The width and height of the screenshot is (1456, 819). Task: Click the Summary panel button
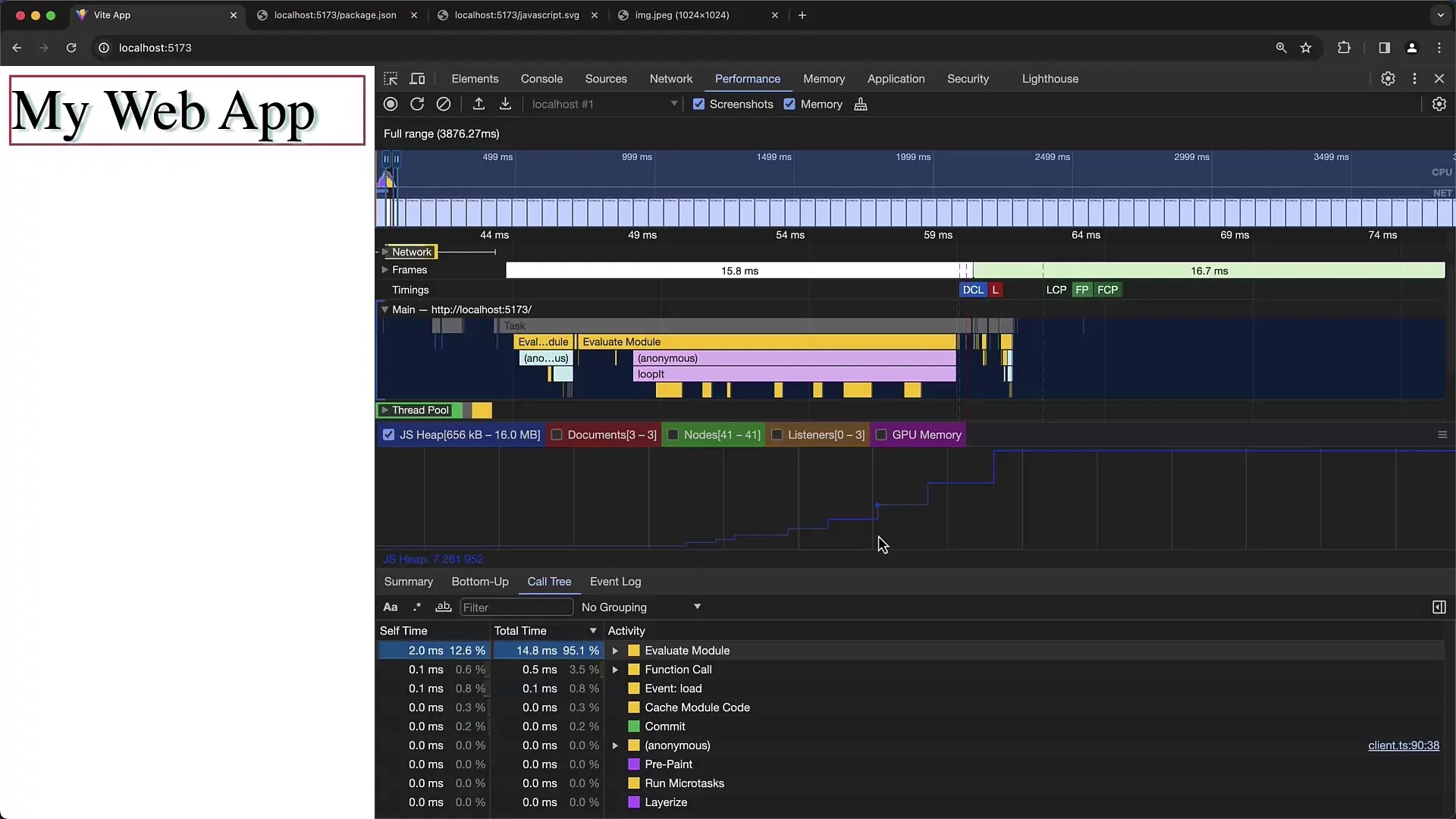[408, 582]
